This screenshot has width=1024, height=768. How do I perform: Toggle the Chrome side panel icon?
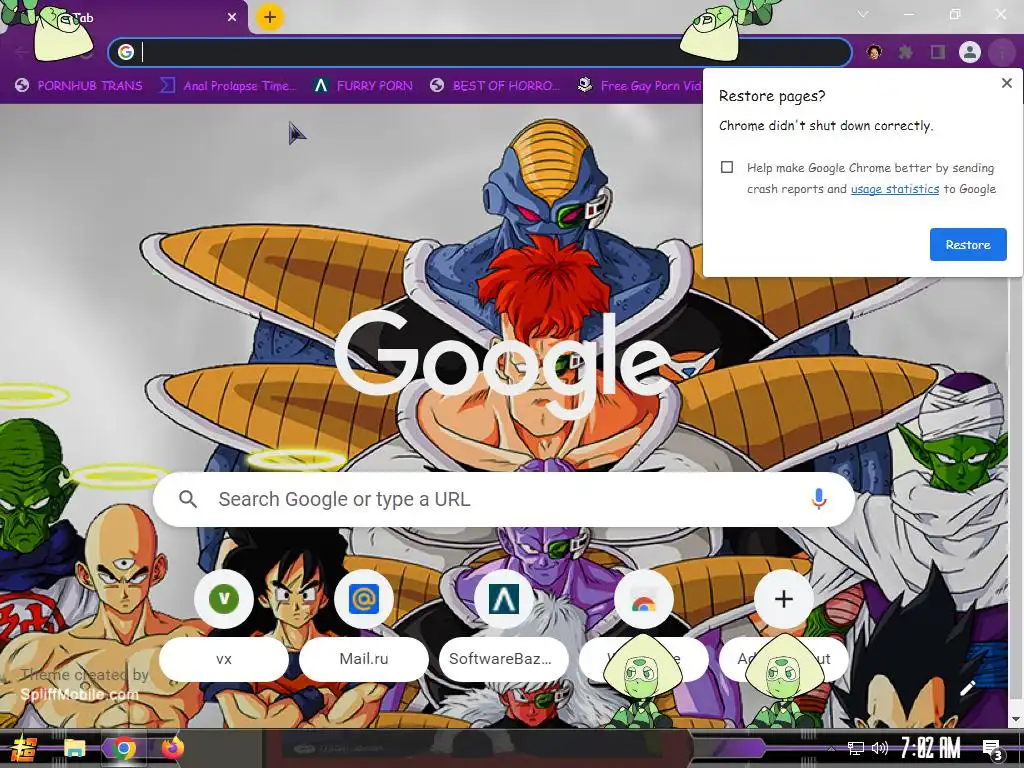pyautogui.click(x=938, y=52)
